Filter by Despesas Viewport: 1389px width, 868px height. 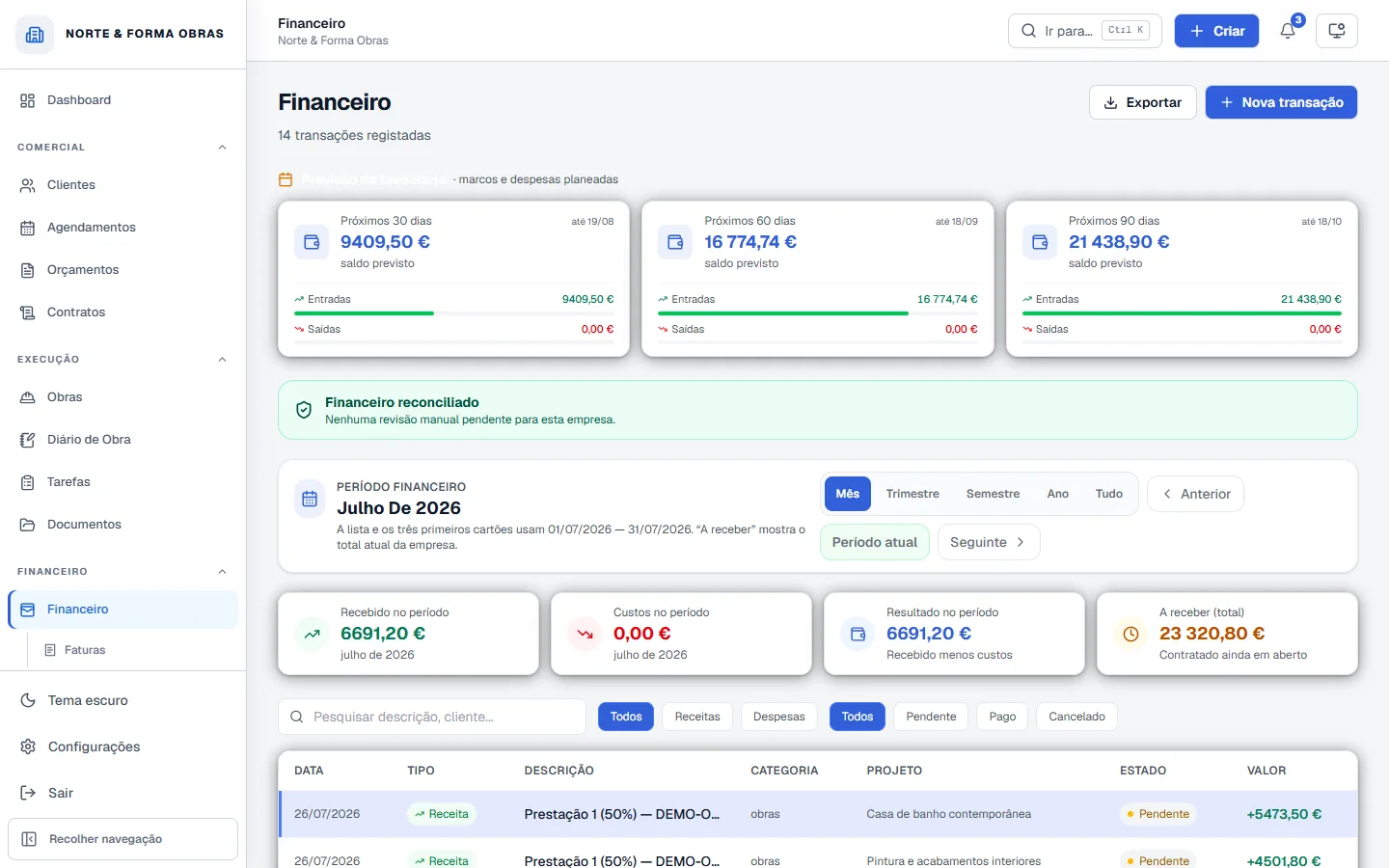click(x=779, y=717)
